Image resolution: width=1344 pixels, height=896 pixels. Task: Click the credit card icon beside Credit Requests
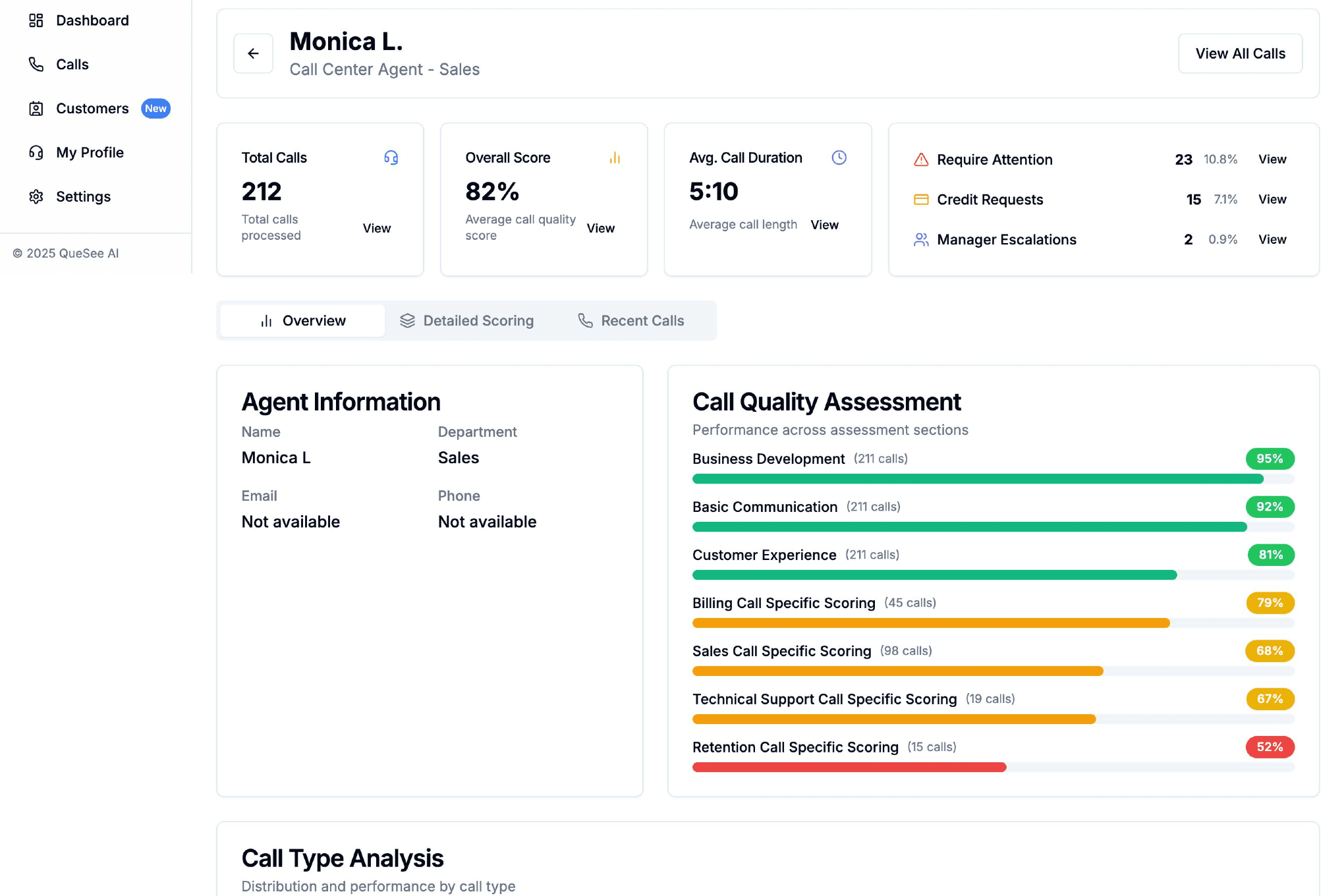tap(921, 200)
